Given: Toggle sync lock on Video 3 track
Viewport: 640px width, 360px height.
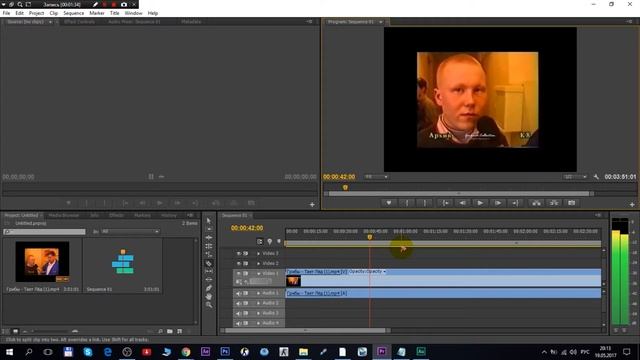Looking at the screenshot, I should pos(246,253).
